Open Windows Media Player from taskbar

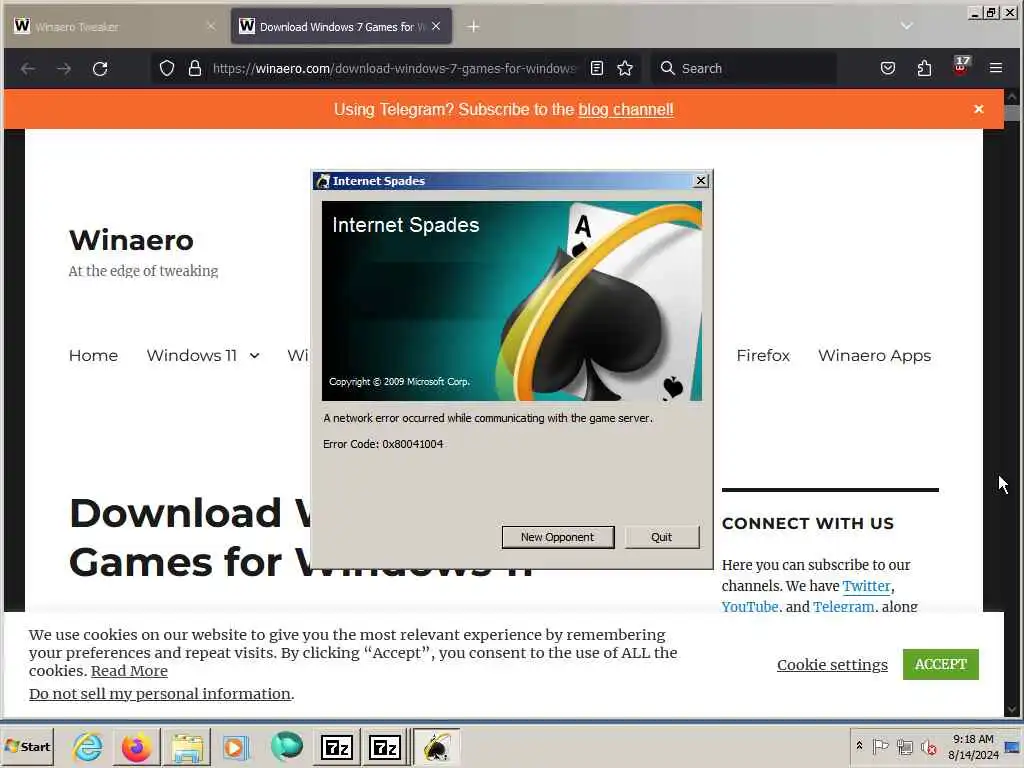click(x=235, y=746)
